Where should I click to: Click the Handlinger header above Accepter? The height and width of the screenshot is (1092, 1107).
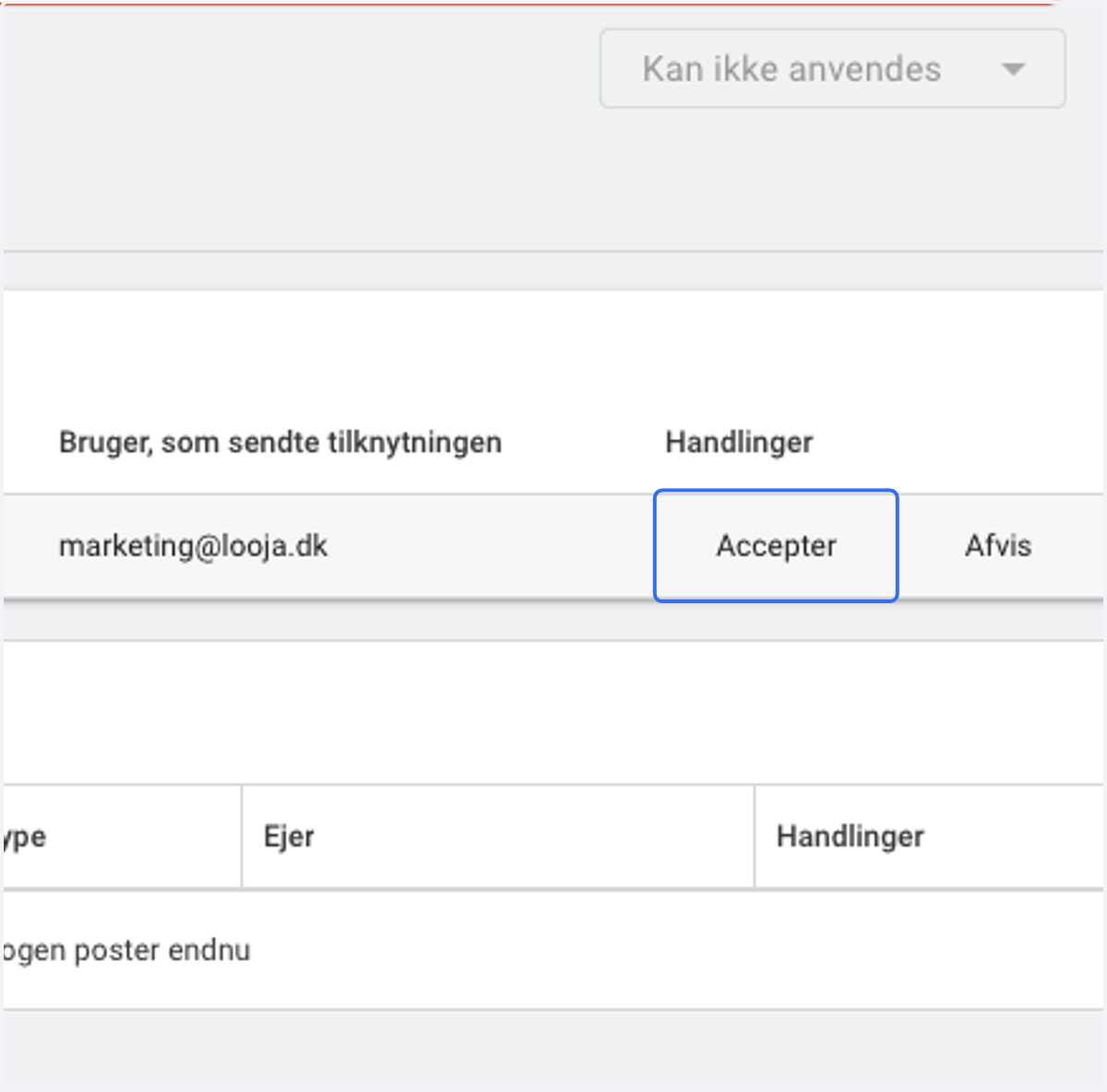click(739, 443)
